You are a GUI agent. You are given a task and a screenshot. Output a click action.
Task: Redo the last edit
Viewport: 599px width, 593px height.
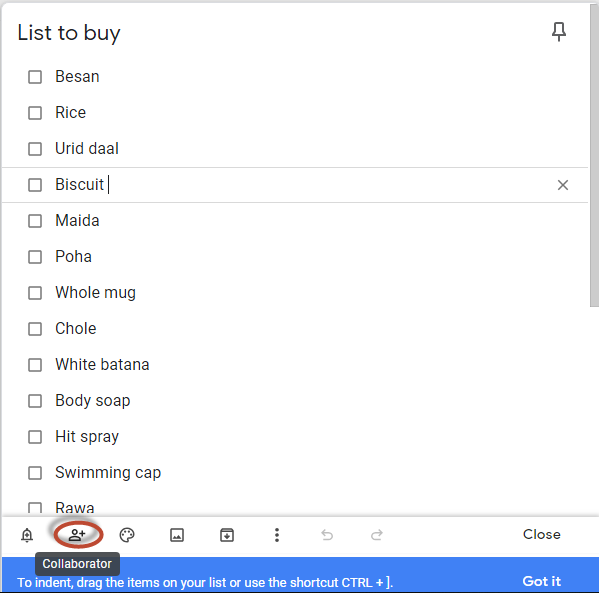point(377,535)
